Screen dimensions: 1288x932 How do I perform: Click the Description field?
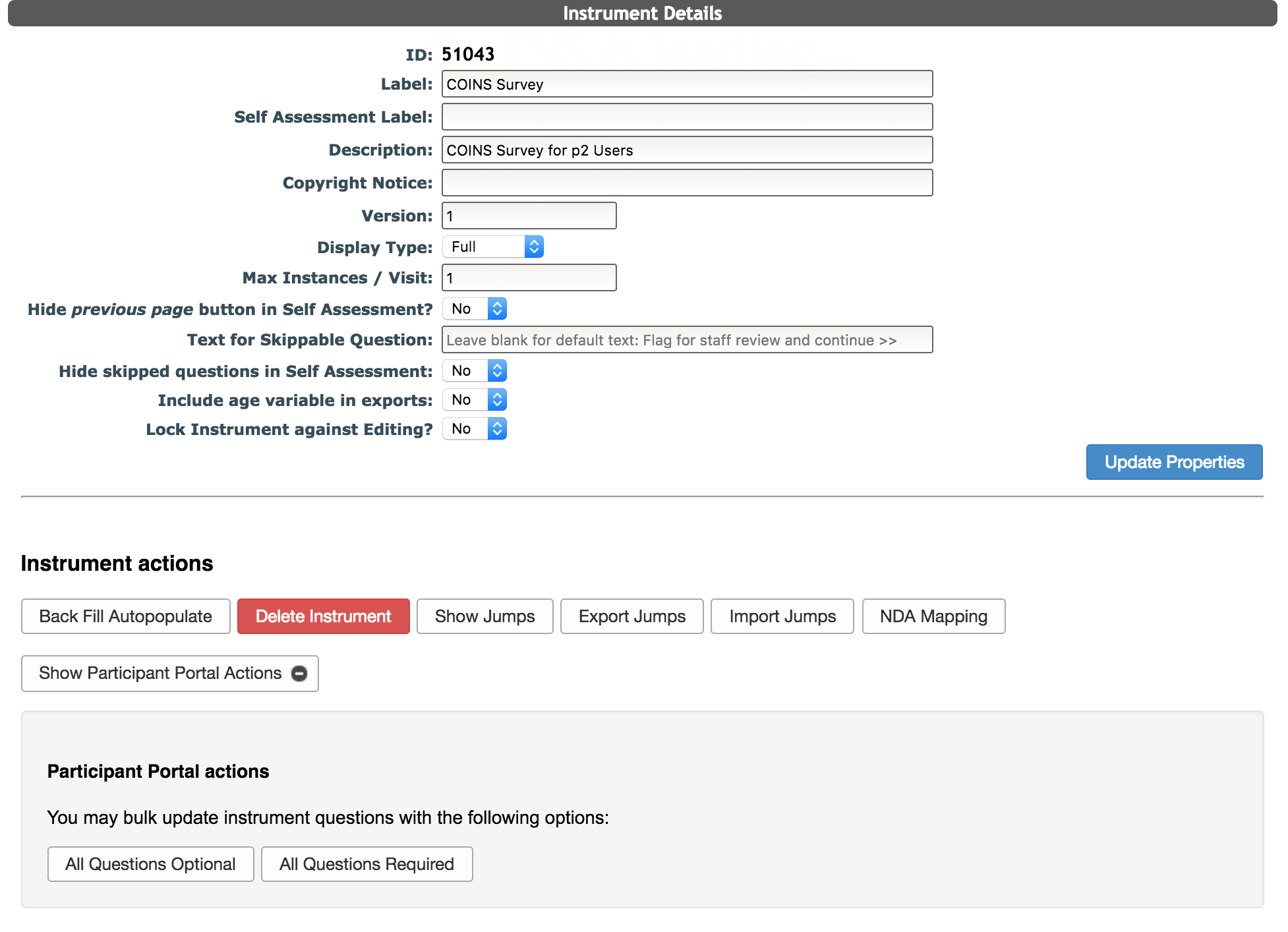click(686, 150)
